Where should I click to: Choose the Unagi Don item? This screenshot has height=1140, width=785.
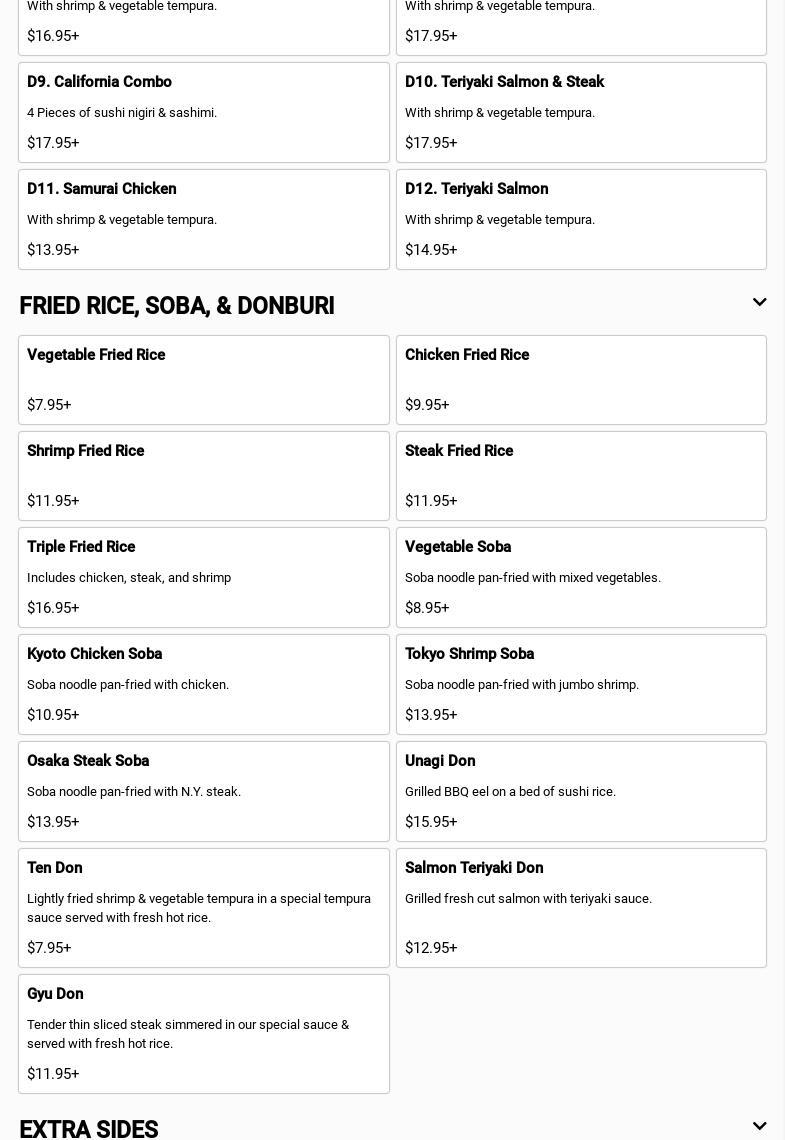point(581,791)
